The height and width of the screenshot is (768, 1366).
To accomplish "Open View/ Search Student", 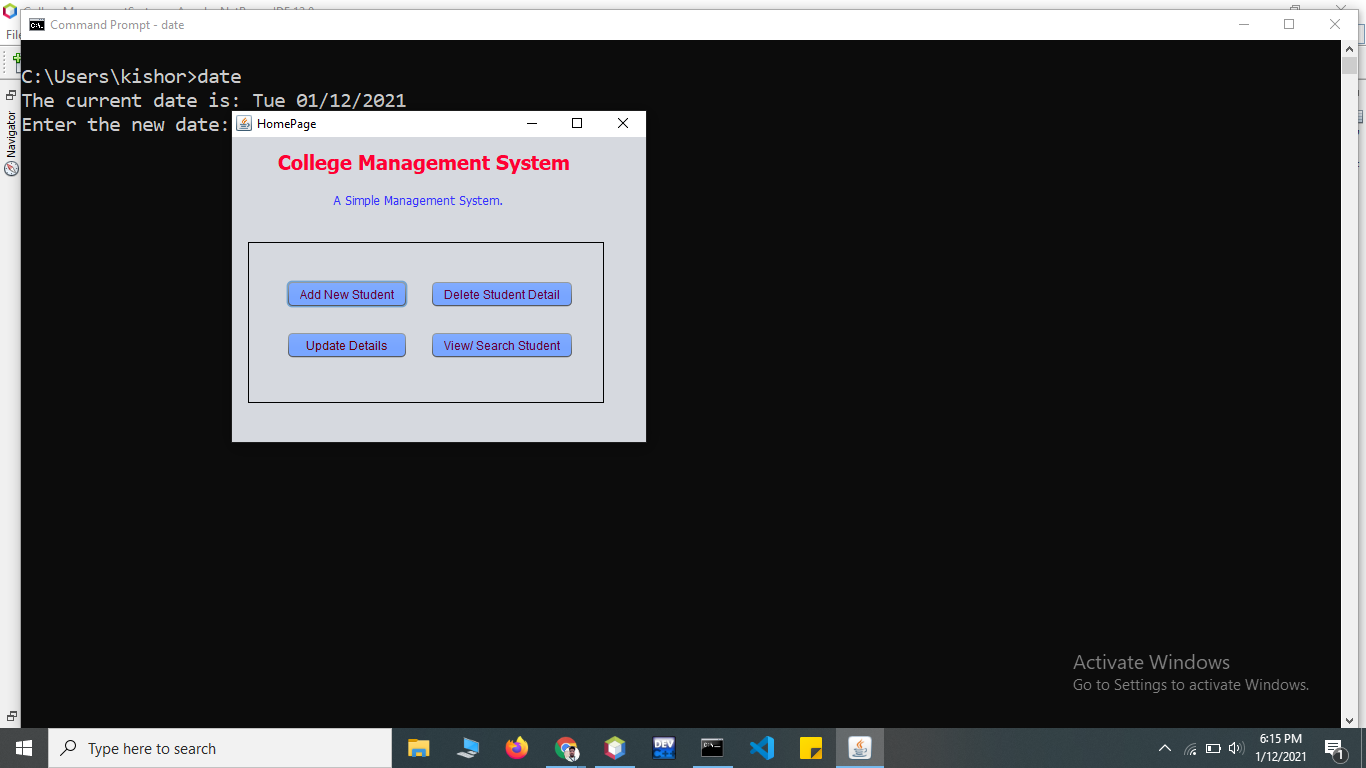I will (502, 345).
